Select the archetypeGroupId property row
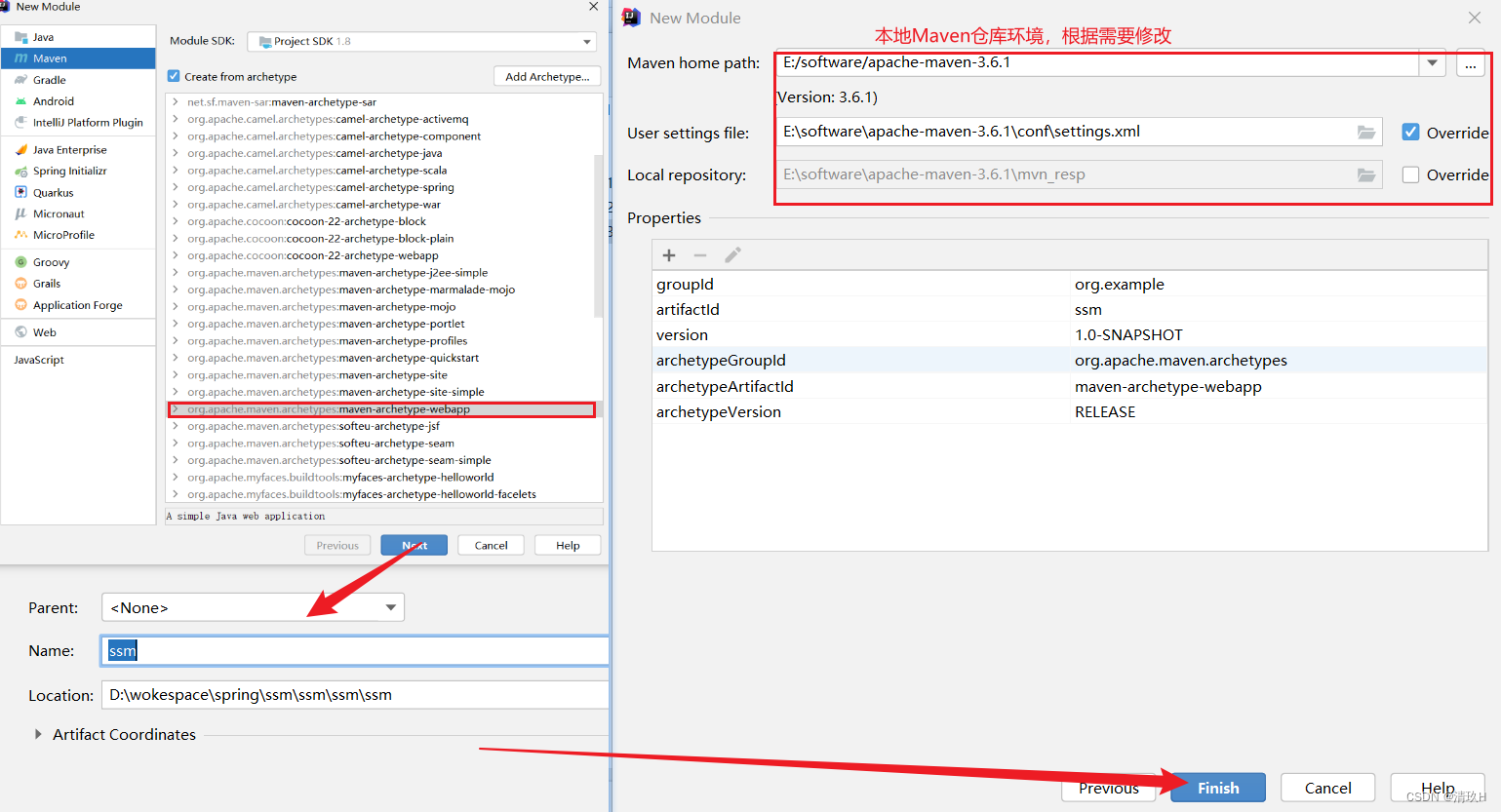1501x812 pixels. click(1070, 361)
